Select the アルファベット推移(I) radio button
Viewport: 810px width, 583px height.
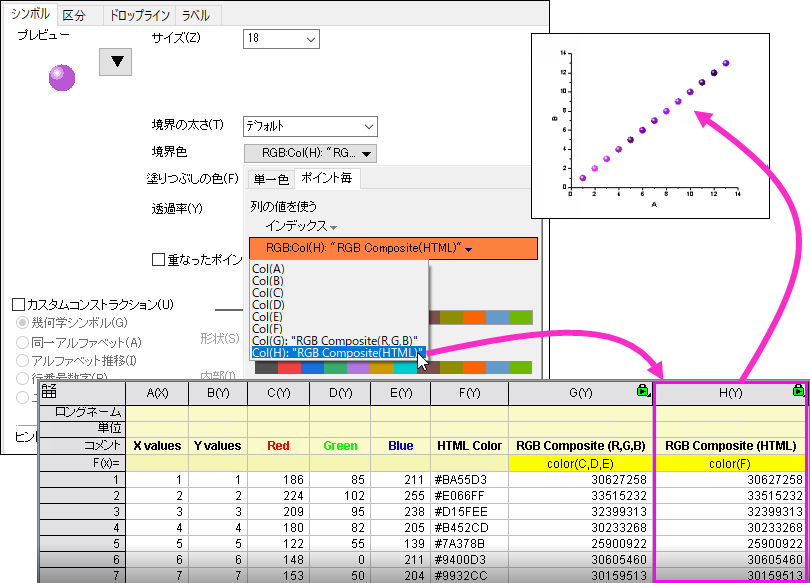click(x=22, y=360)
